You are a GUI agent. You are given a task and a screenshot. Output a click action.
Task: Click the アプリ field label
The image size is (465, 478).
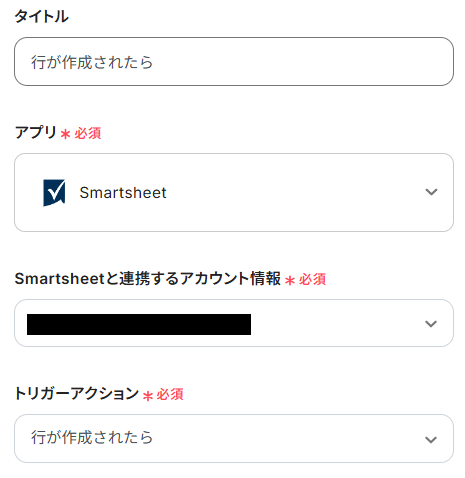pyautogui.click(x=36, y=132)
